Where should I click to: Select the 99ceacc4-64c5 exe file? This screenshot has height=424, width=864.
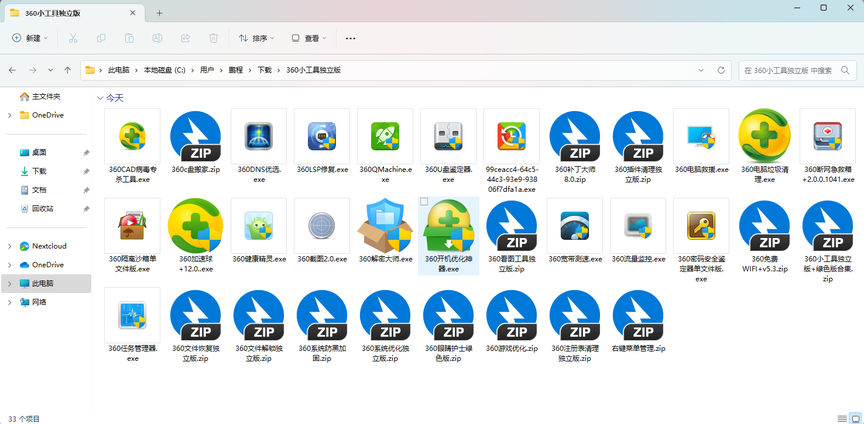[x=511, y=136]
